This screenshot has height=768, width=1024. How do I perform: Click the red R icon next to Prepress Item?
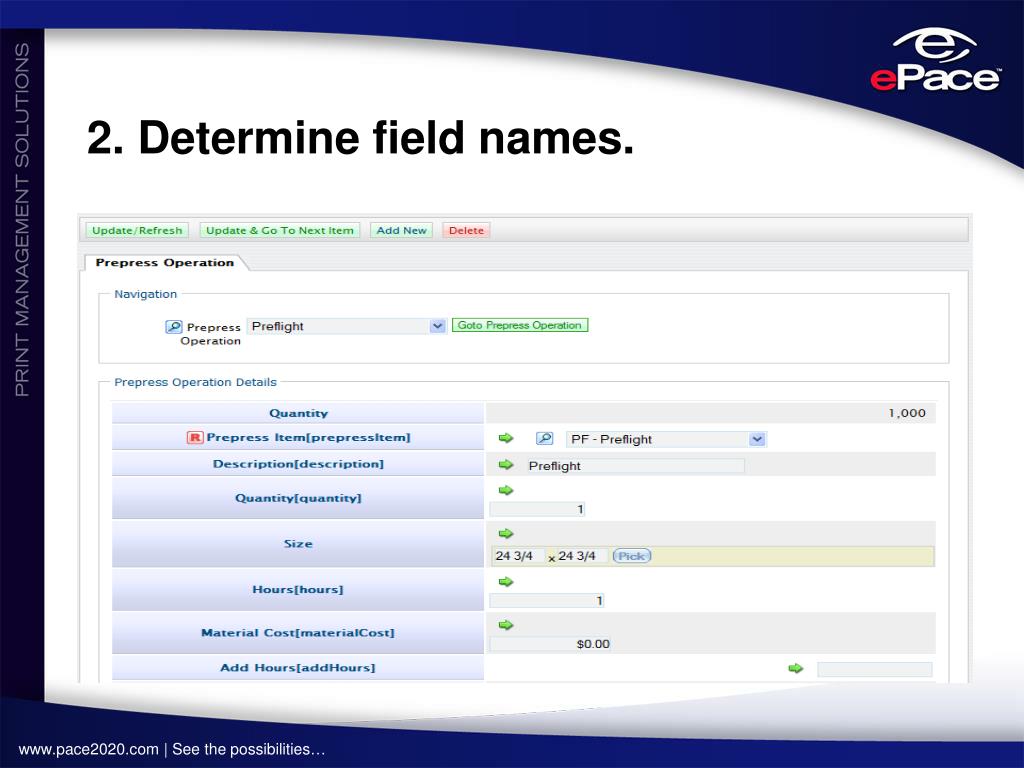(195, 438)
